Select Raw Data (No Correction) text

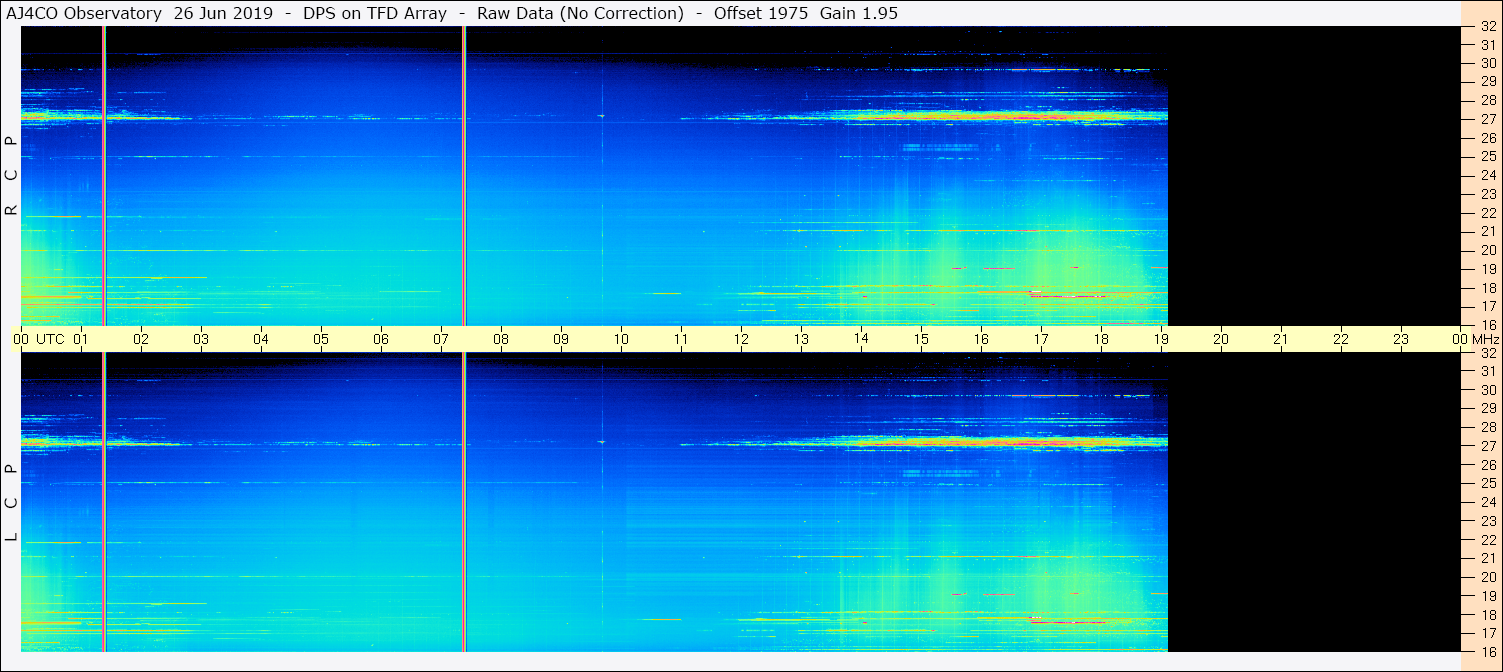580,13
